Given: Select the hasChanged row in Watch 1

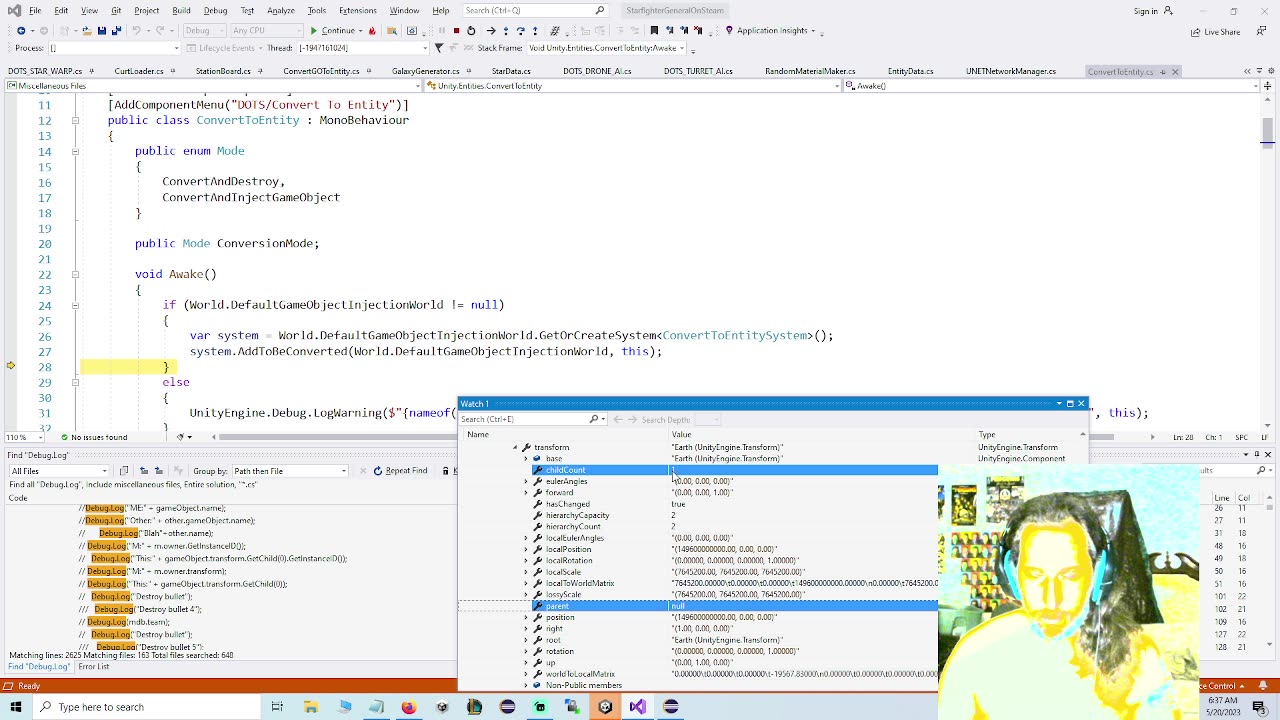Looking at the screenshot, I should click(735, 504).
